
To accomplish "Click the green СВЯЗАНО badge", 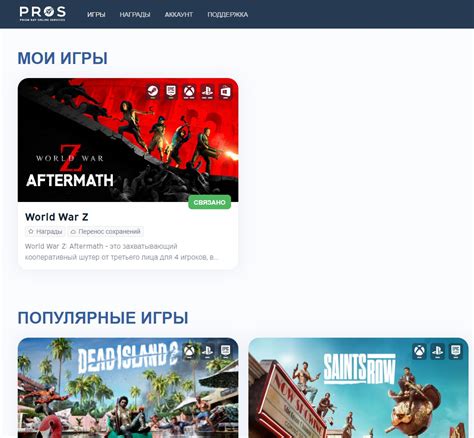I will click(x=209, y=202).
